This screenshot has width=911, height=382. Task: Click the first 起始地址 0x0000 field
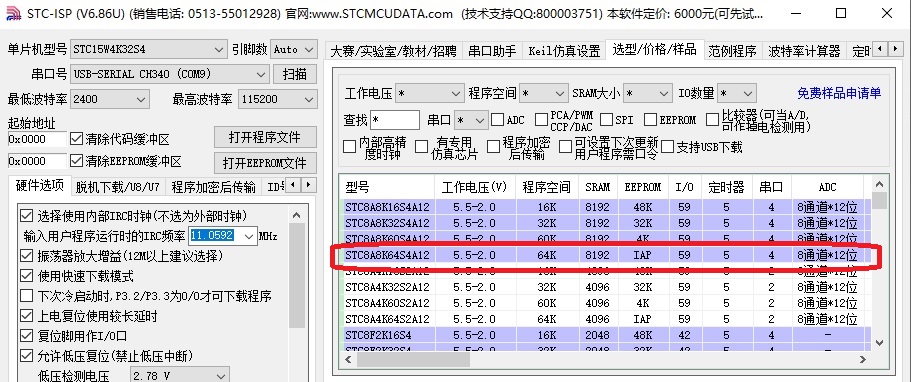click(x=37, y=139)
